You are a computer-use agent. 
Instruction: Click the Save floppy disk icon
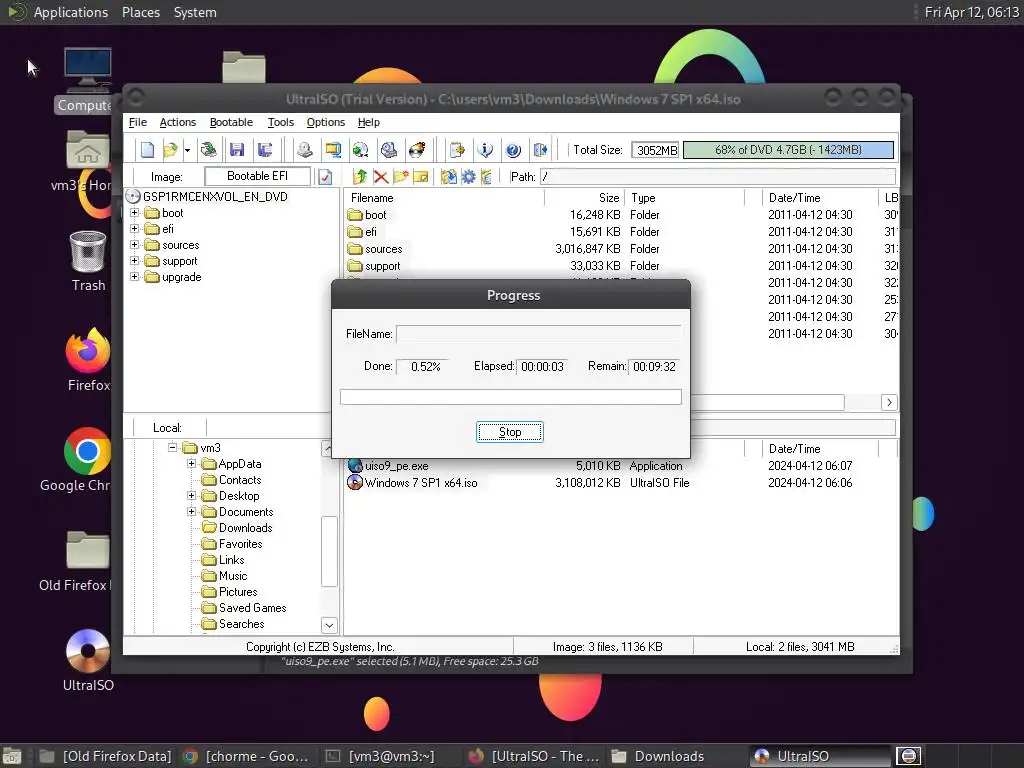[236, 150]
